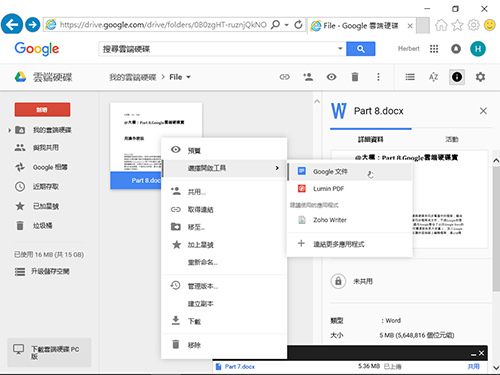Switch to list view icon
Viewport: 500px width, 375px height.
(410, 77)
